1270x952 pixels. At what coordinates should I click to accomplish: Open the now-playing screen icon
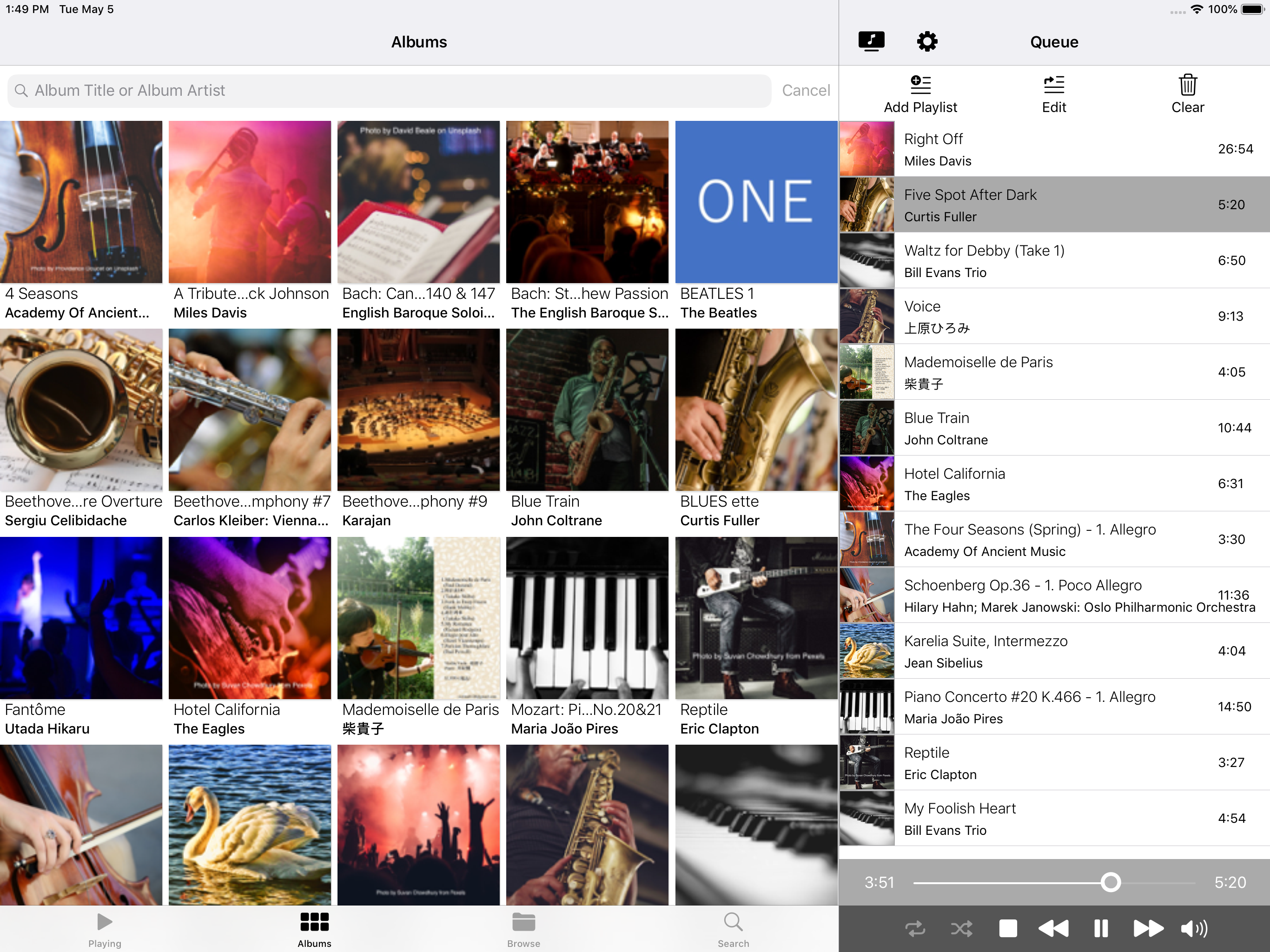871,41
